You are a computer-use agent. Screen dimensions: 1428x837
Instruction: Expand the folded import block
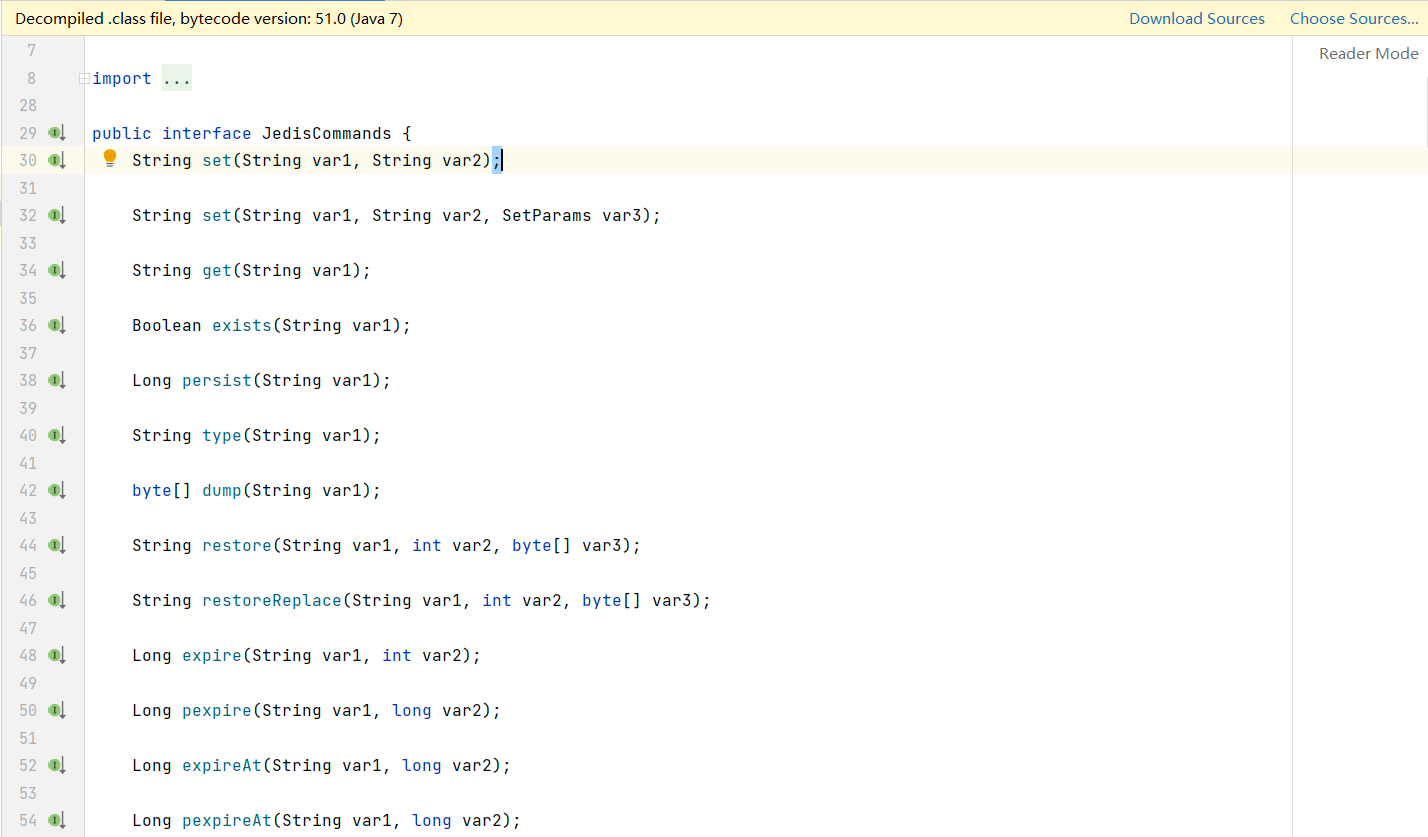click(85, 78)
